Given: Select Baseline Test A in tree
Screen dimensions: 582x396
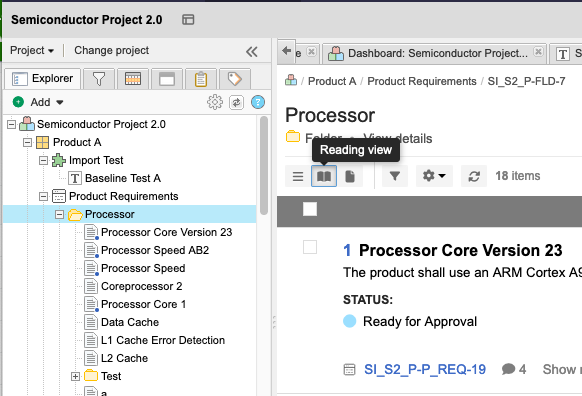Looking at the screenshot, I should point(123,178).
